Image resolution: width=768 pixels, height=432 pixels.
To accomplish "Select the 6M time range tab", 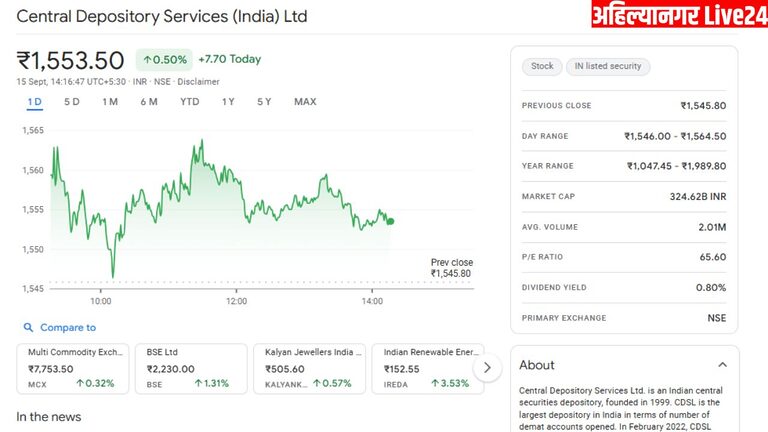I will point(149,102).
